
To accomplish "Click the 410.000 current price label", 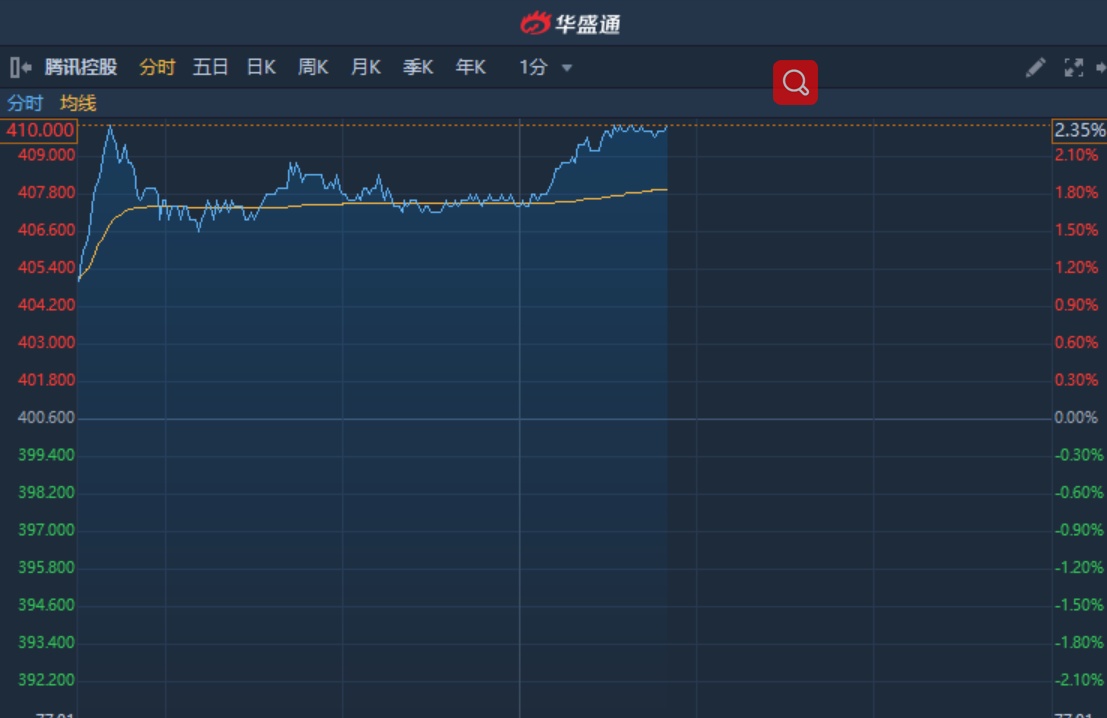I will pos(39,130).
